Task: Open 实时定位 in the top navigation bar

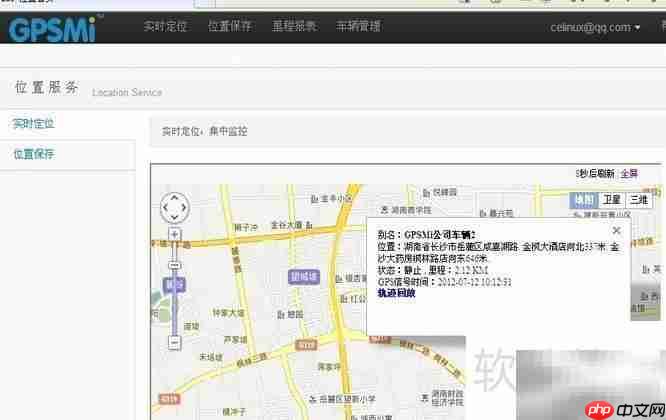Action: [165, 26]
